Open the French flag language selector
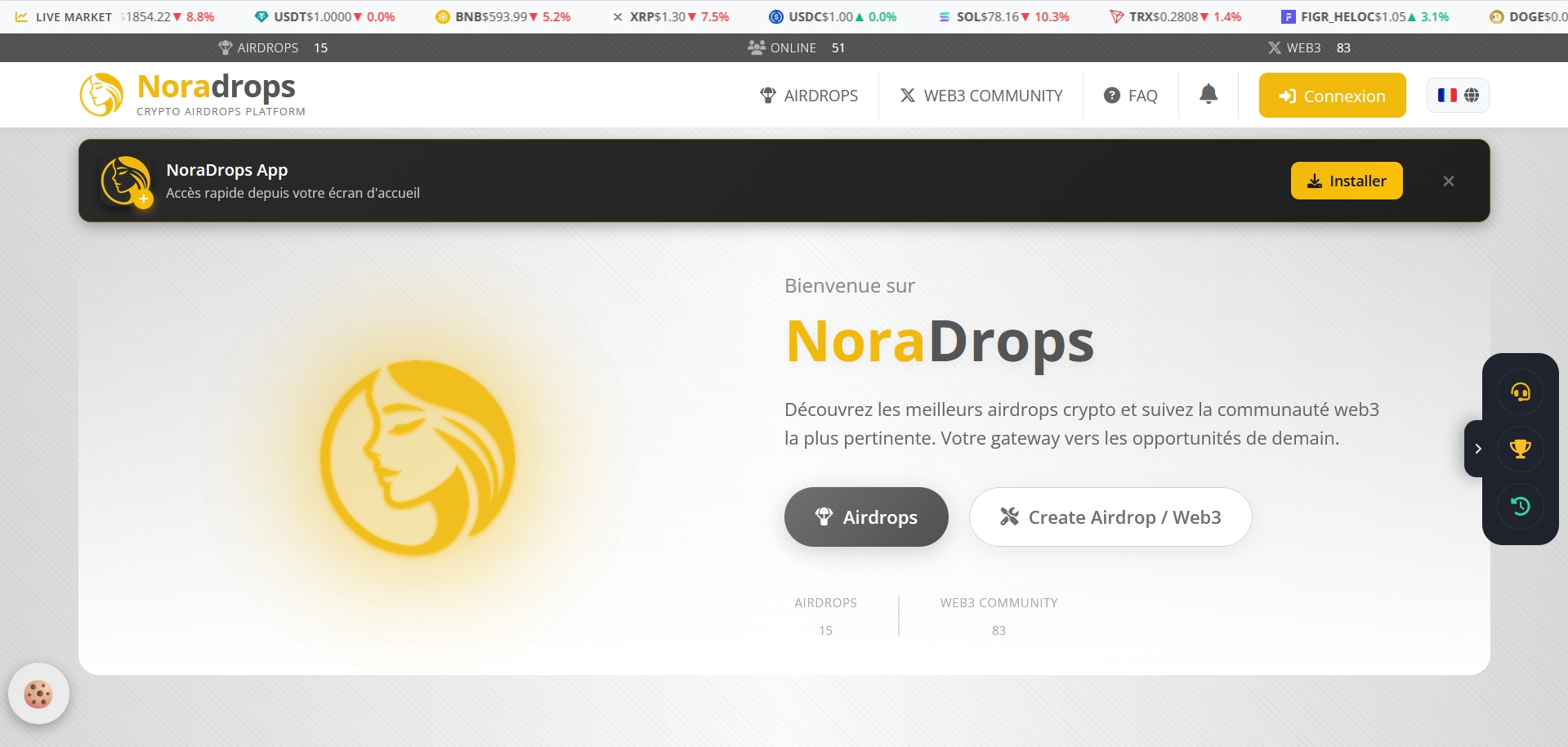 [x=1458, y=96]
